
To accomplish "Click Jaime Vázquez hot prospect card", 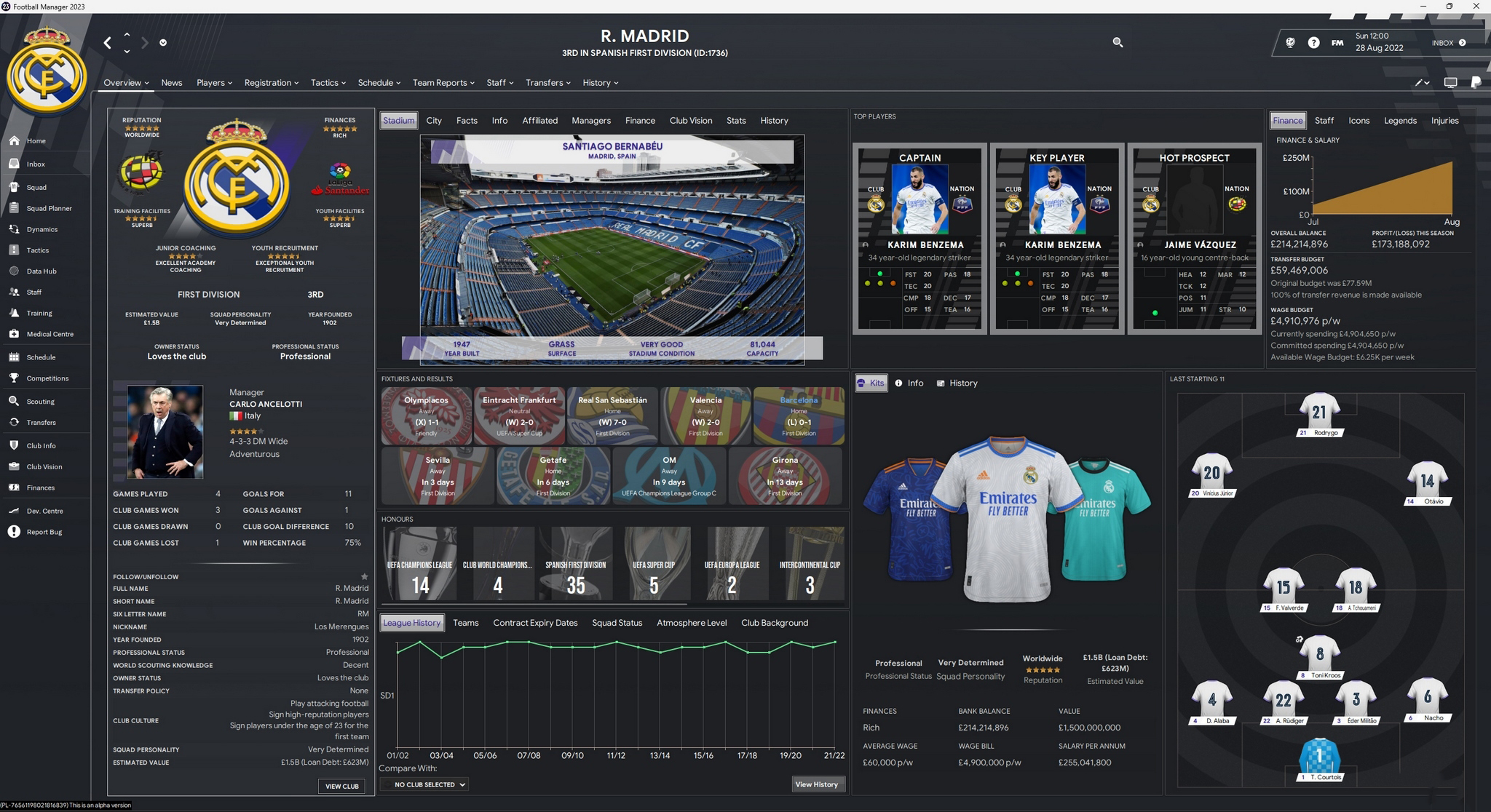I will (x=1194, y=239).
